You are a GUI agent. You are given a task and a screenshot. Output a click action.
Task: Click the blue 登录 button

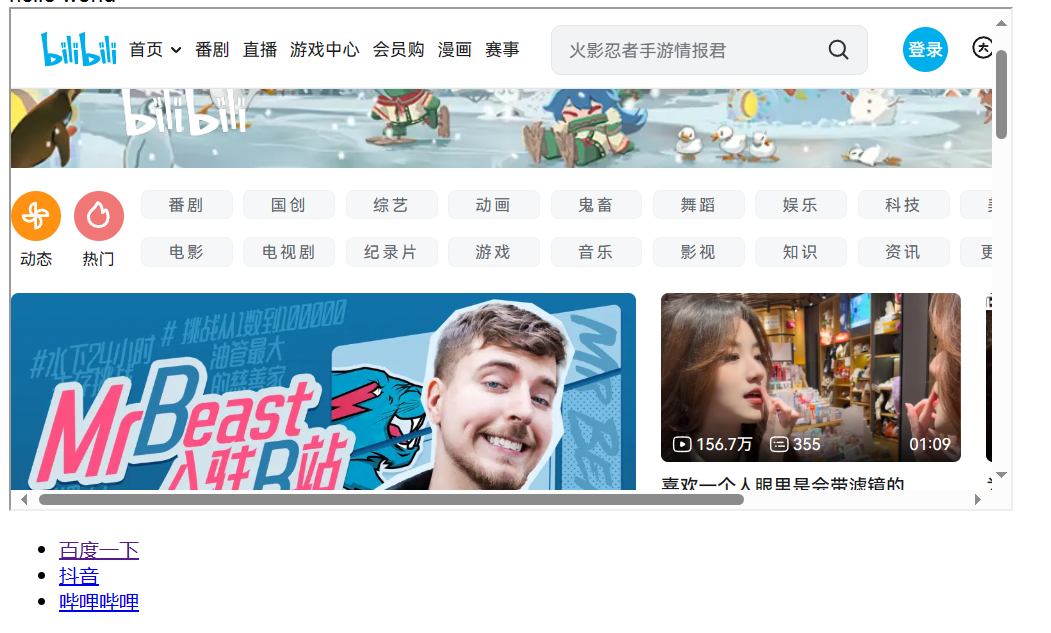(x=925, y=50)
